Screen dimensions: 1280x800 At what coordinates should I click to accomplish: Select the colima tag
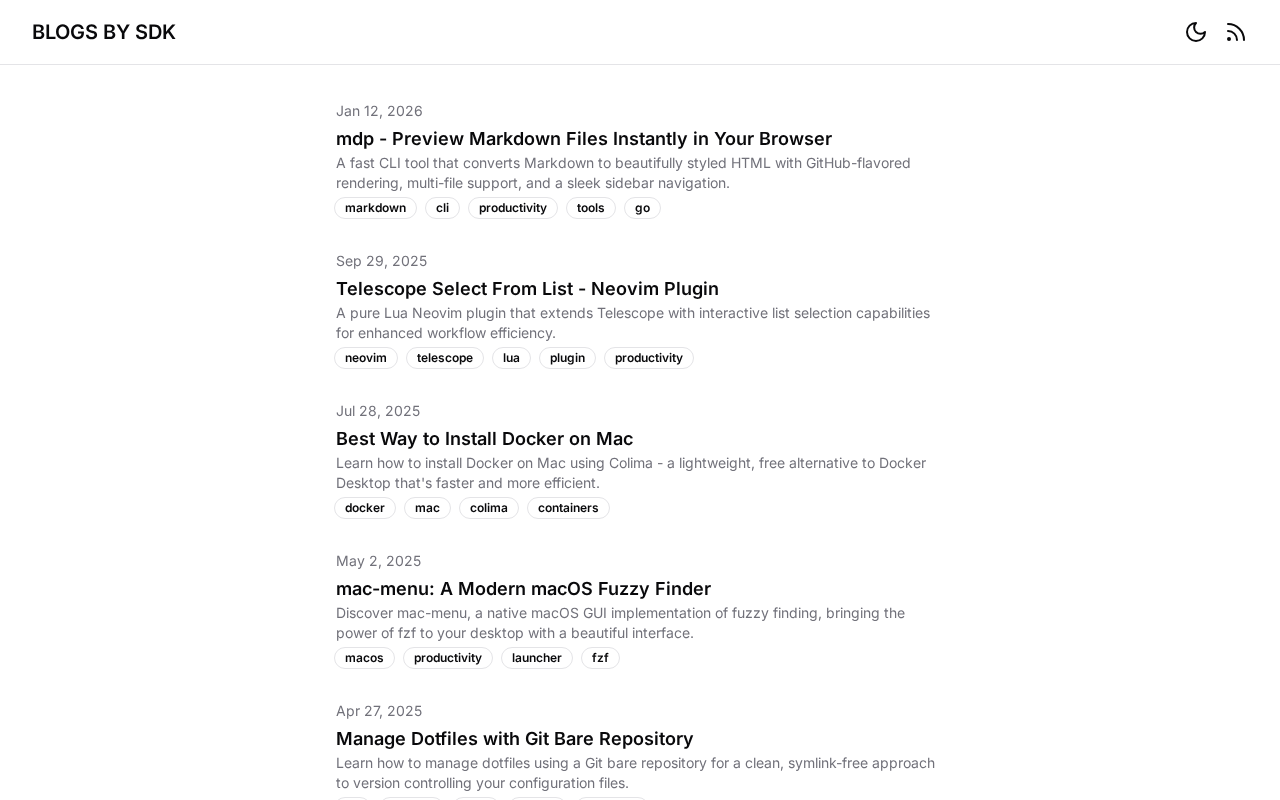tap(488, 508)
